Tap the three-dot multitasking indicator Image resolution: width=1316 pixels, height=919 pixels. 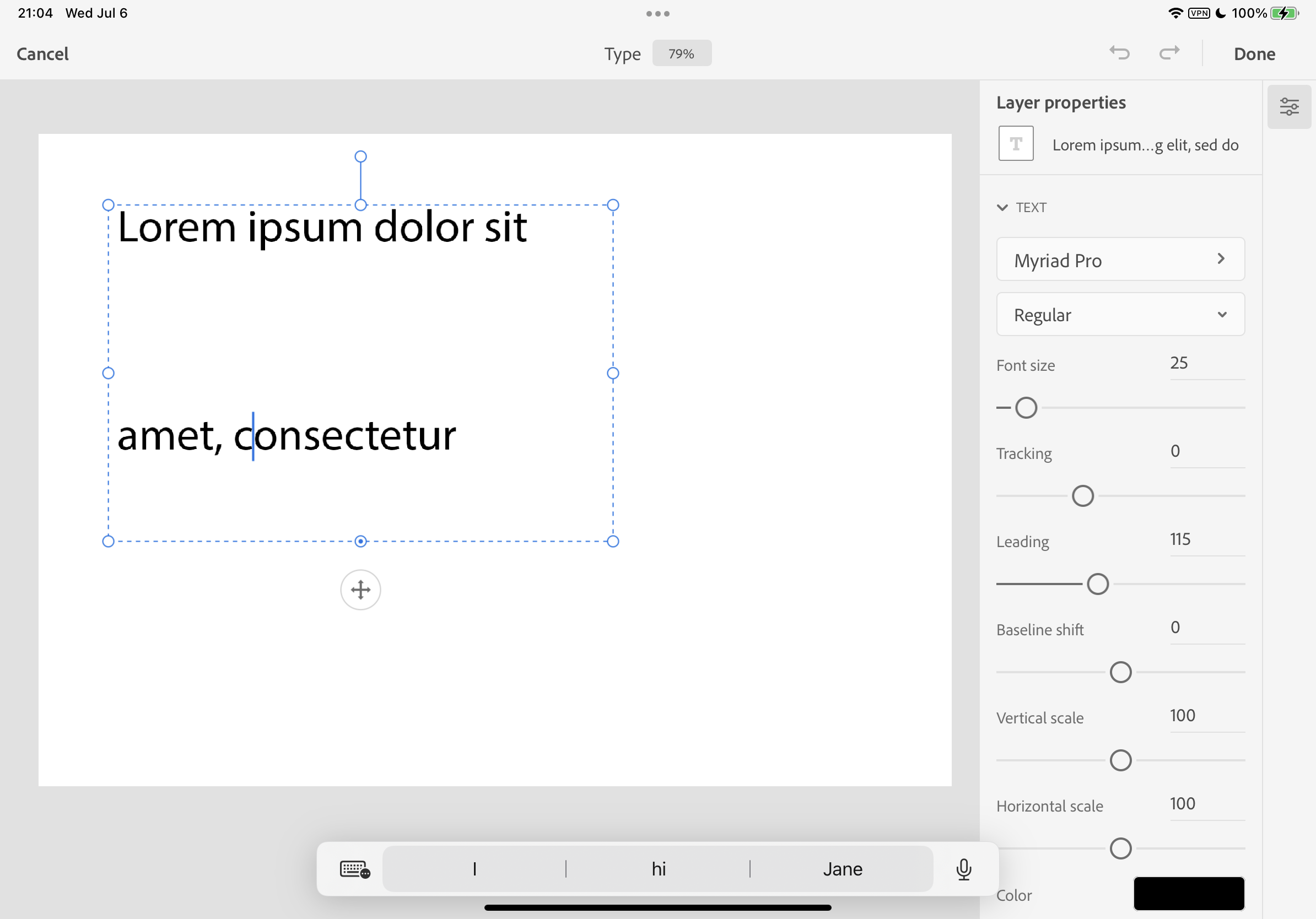pyautogui.click(x=657, y=13)
